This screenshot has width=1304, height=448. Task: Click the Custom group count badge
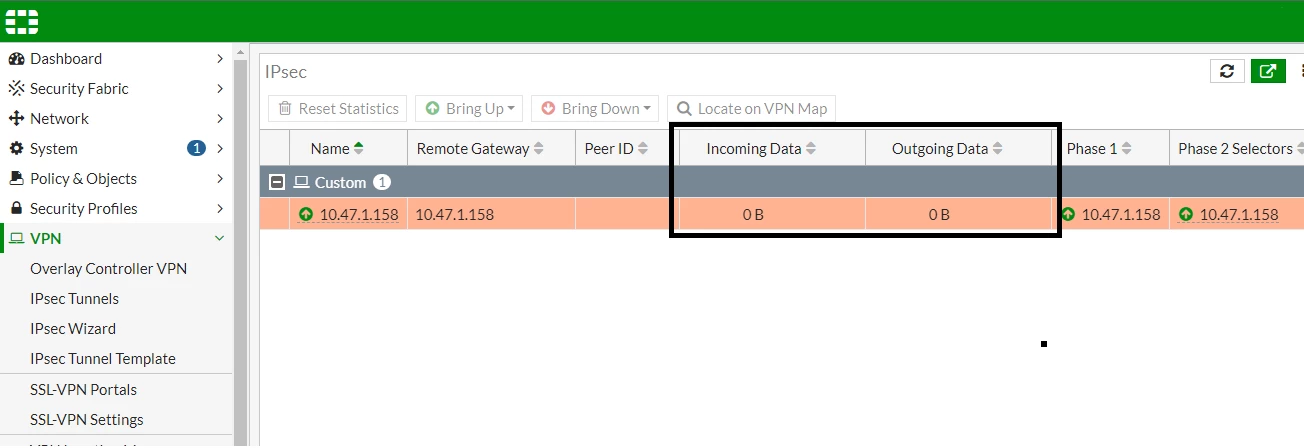[381, 183]
